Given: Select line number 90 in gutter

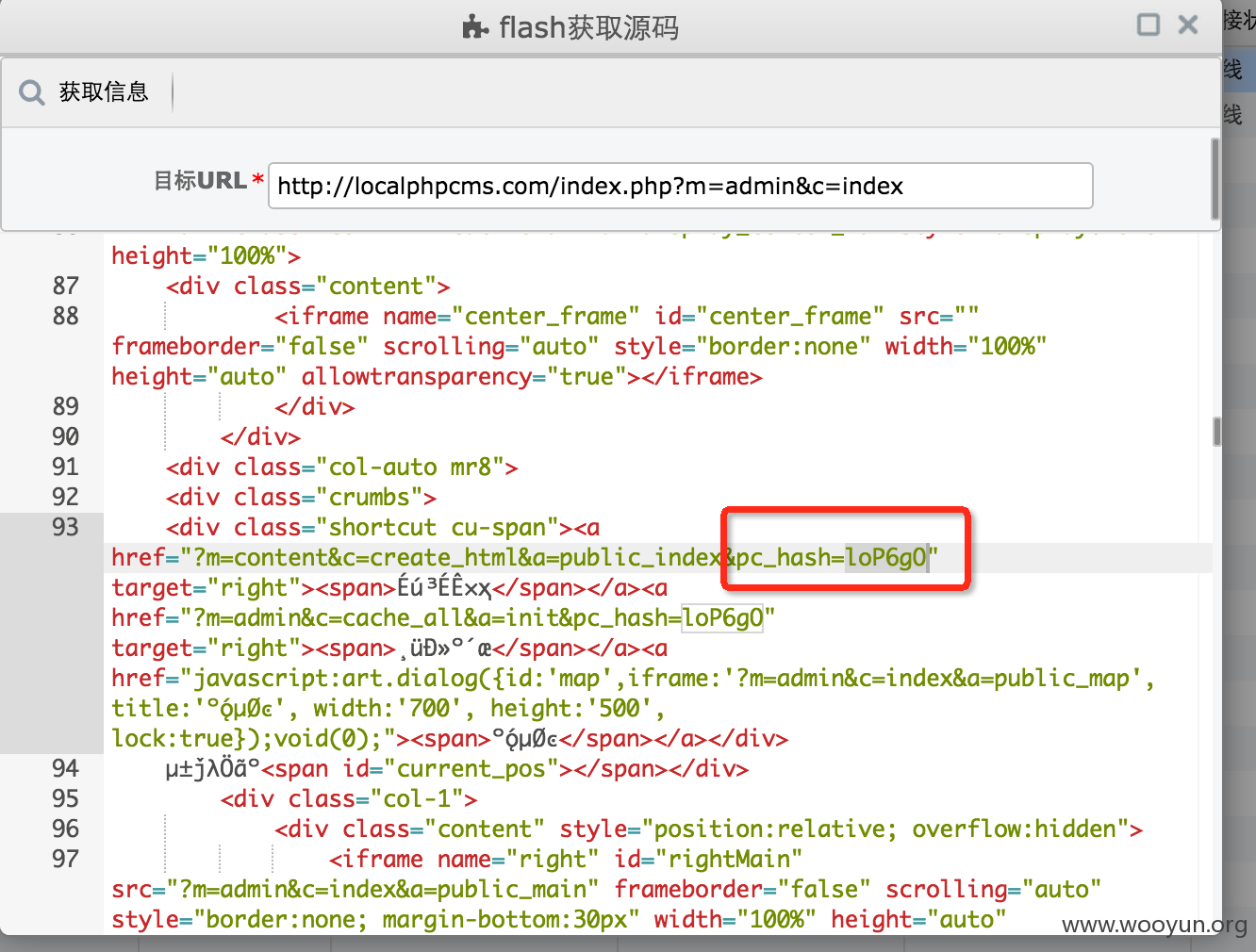Looking at the screenshot, I should pyautogui.click(x=66, y=436).
